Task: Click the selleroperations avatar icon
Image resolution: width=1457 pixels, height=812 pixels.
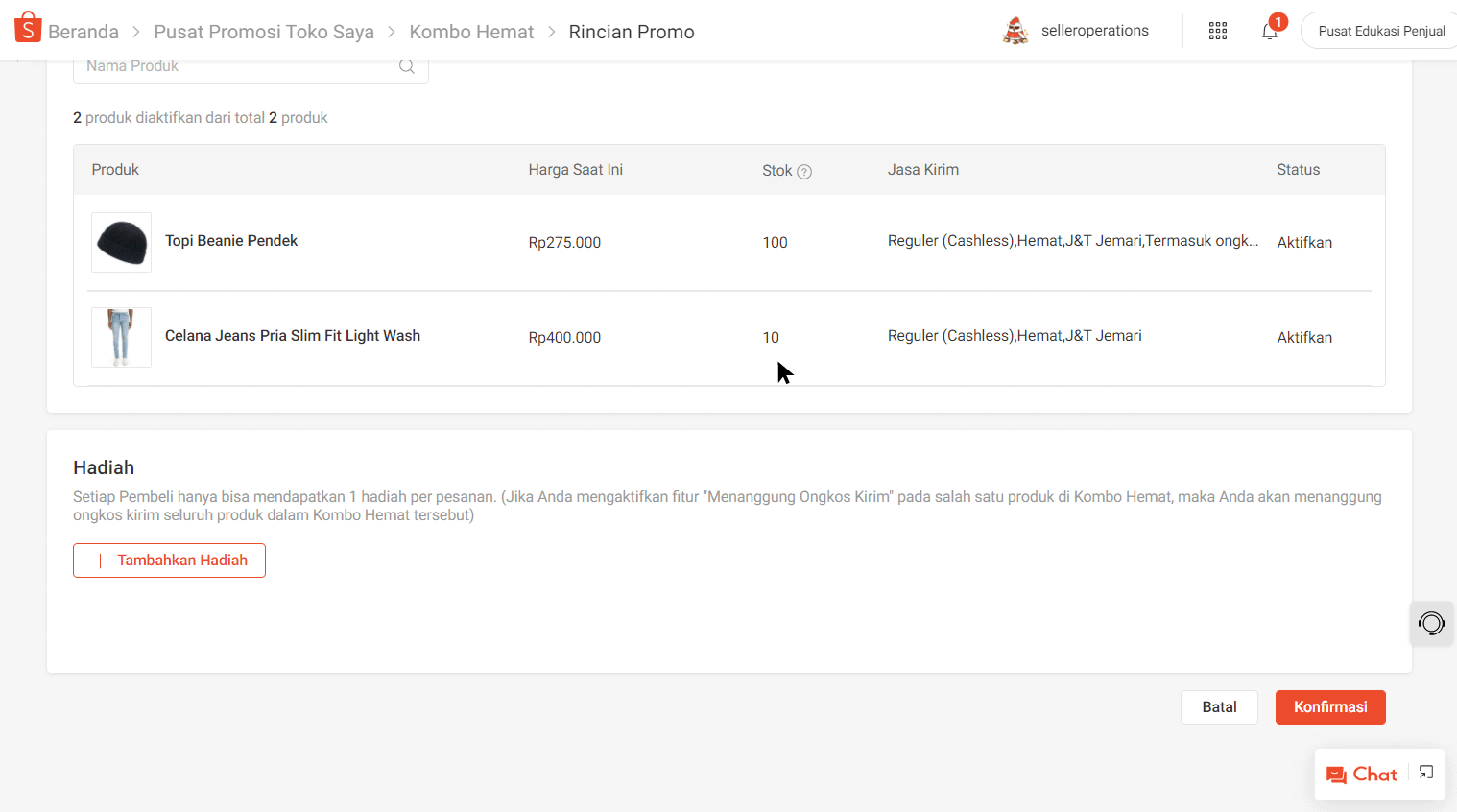Action: click(x=1015, y=31)
